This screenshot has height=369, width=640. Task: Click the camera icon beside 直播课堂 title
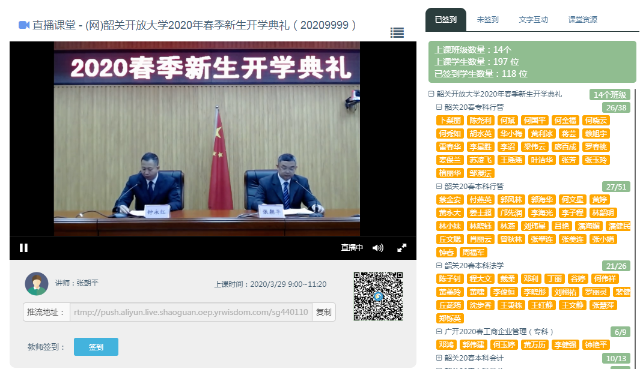click(x=24, y=25)
